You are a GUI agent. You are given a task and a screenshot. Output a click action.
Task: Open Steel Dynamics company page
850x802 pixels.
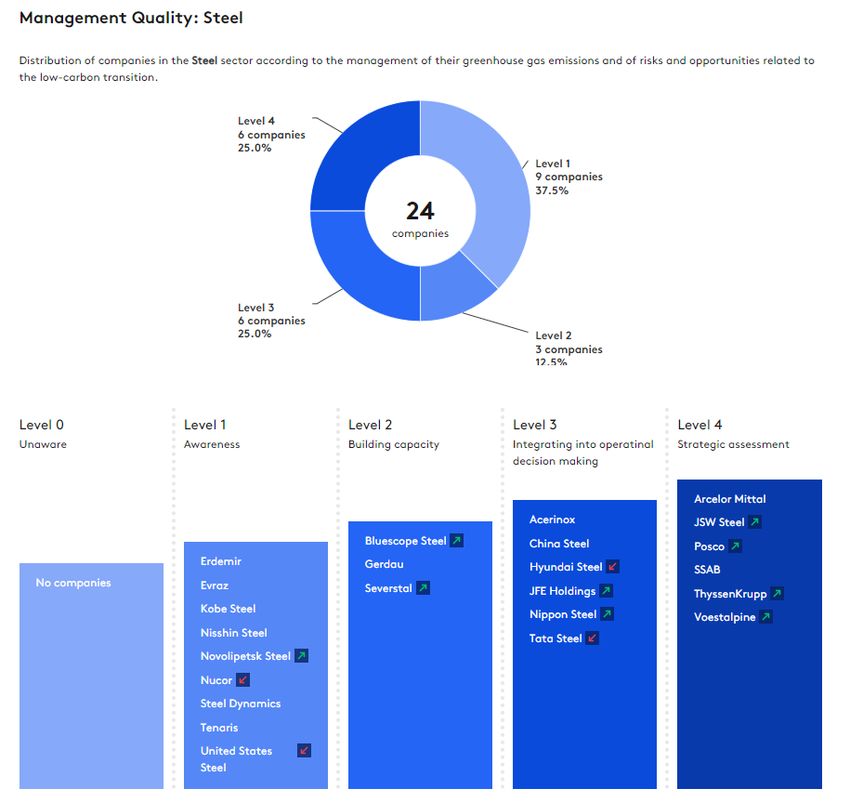click(x=241, y=703)
